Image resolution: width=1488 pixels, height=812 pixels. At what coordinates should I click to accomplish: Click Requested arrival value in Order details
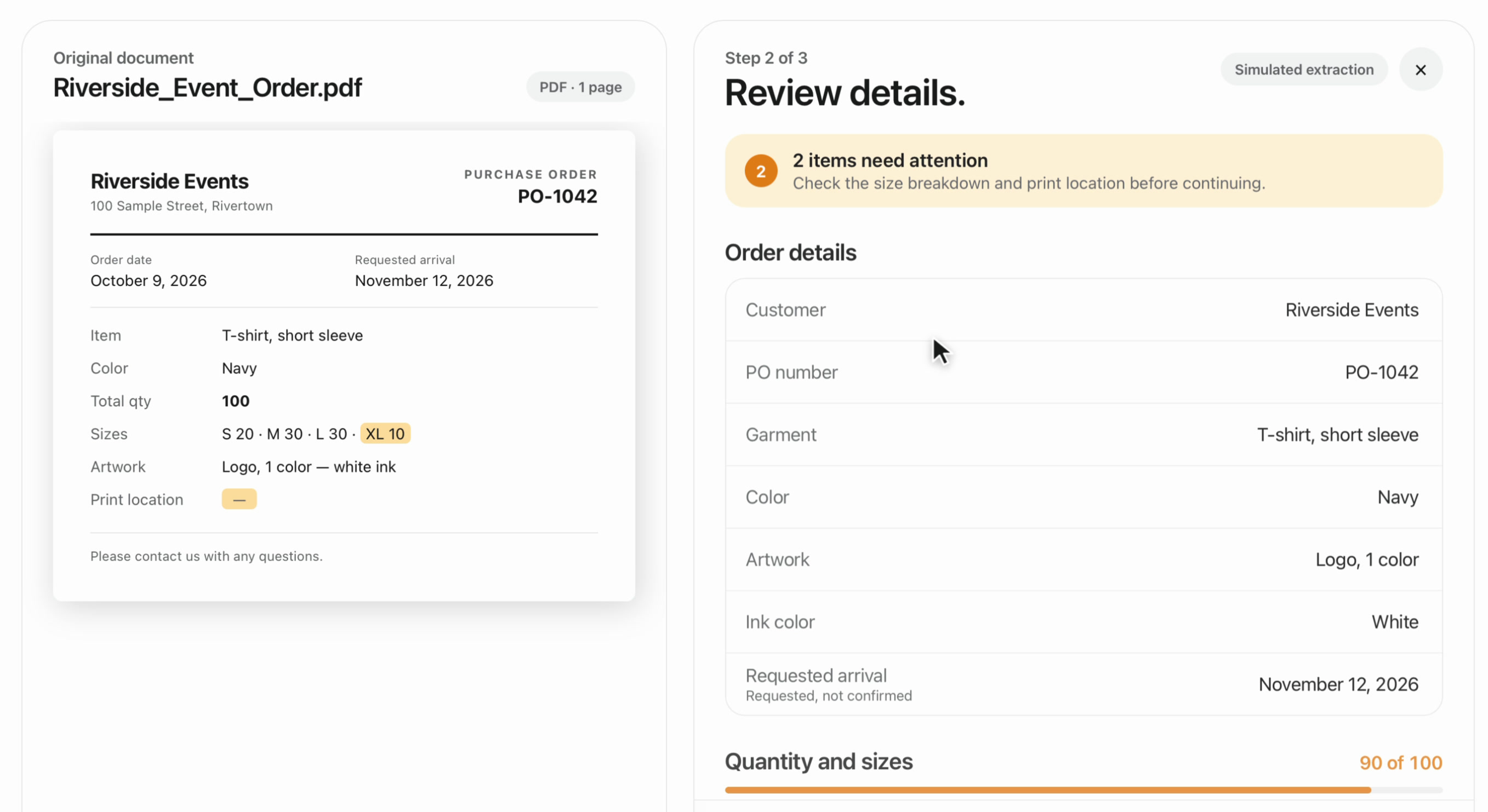coord(1338,684)
